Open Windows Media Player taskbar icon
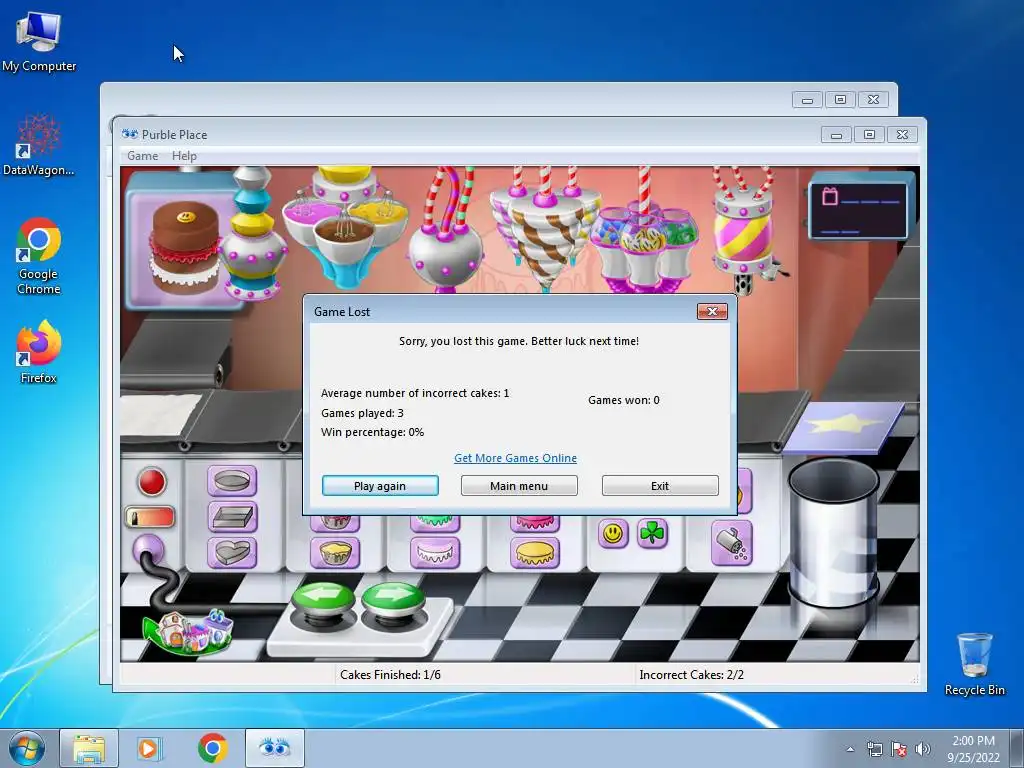1024x768 pixels. pyautogui.click(x=149, y=748)
